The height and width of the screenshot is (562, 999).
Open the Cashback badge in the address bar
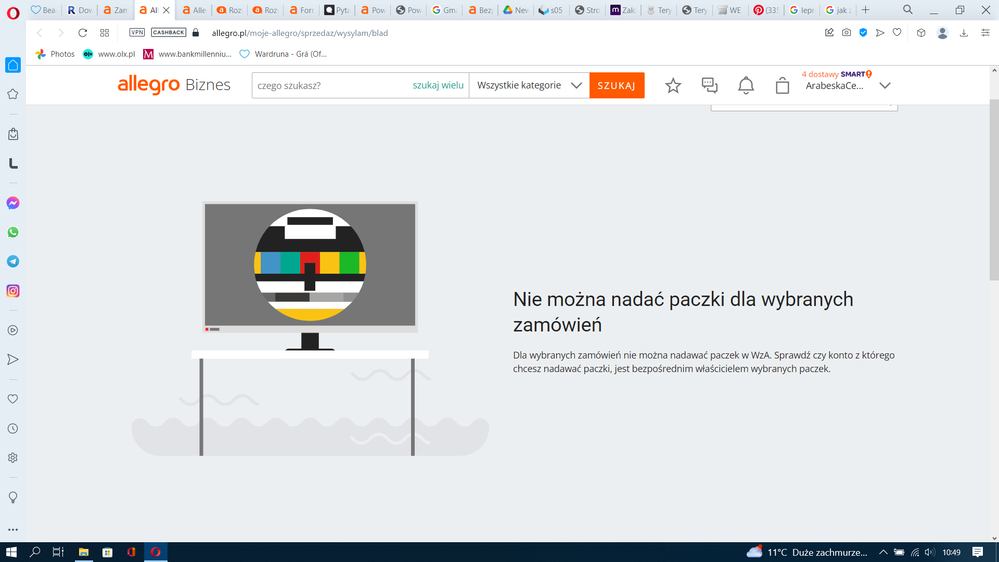[x=168, y=32]
